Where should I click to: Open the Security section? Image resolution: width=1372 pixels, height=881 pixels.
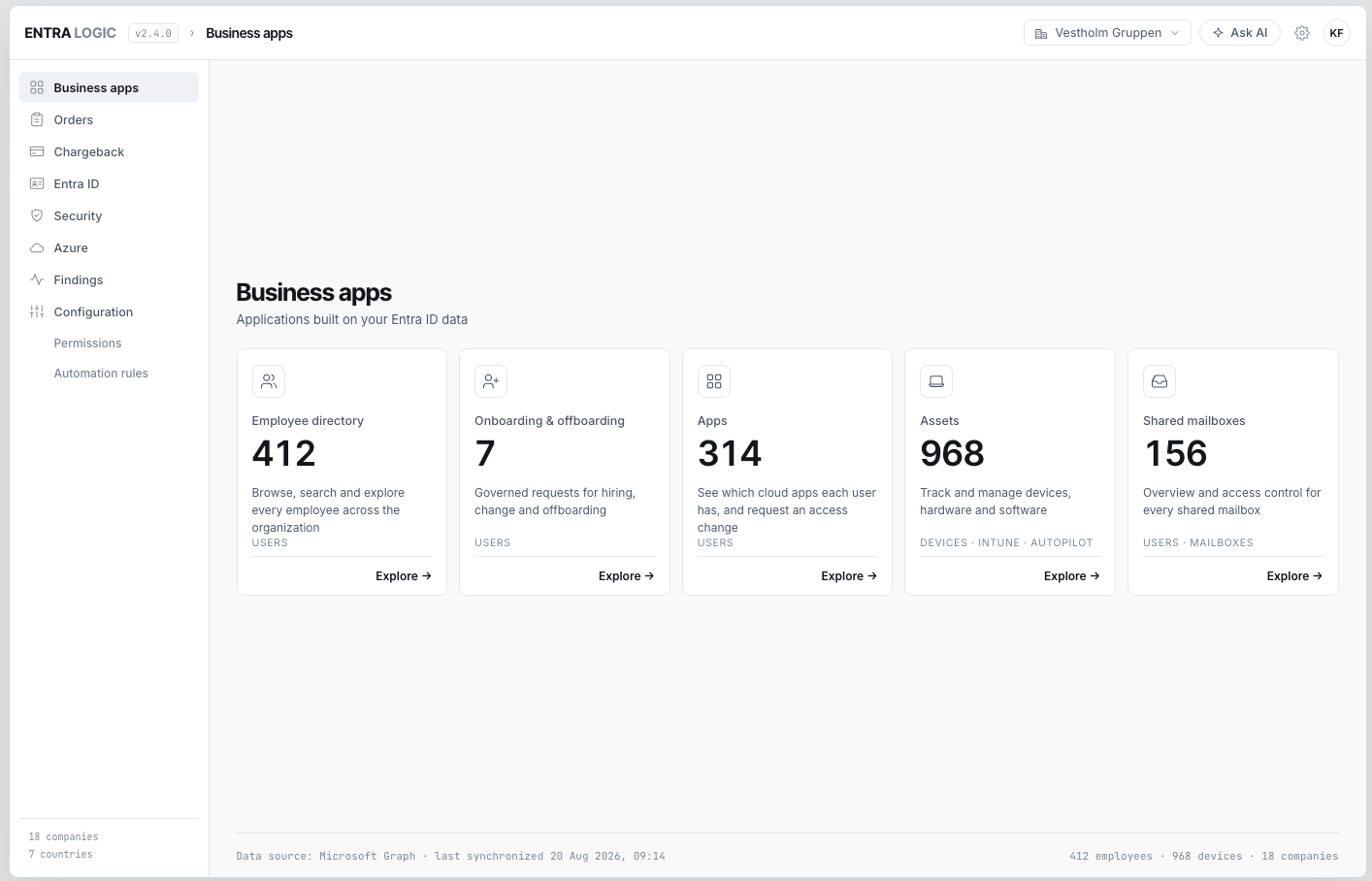(x=109, y=215)
